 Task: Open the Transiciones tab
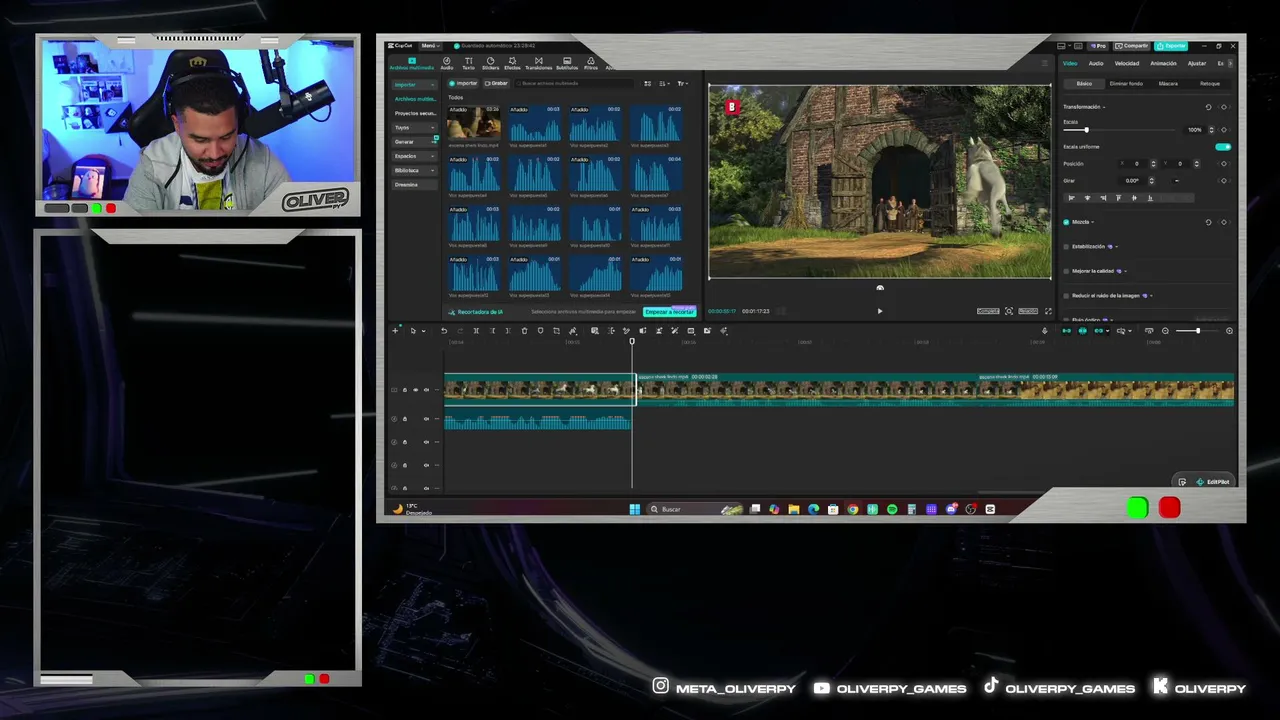tap(538, 63)
